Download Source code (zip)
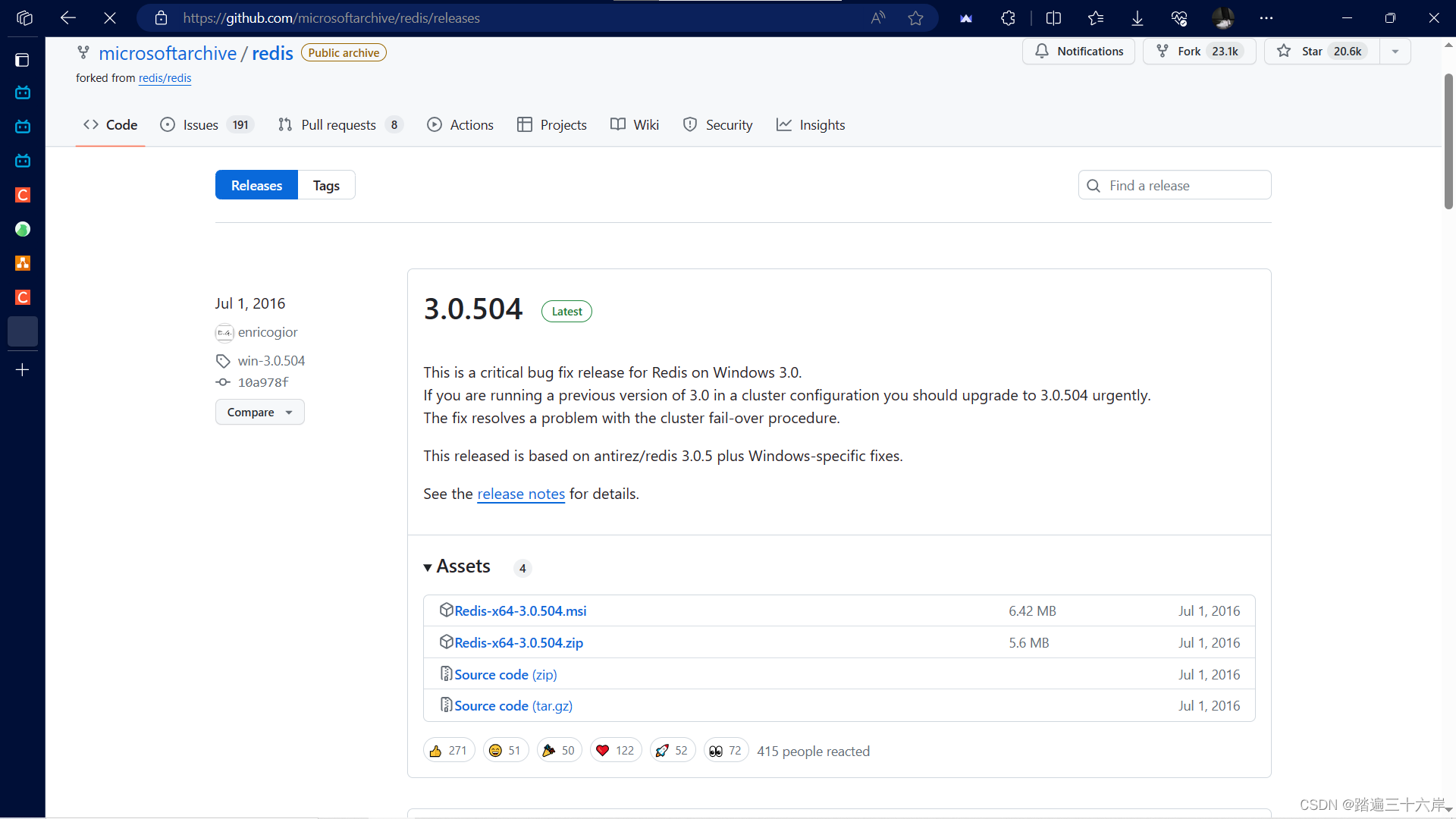 pyautogui.click(x=506, y=675)
